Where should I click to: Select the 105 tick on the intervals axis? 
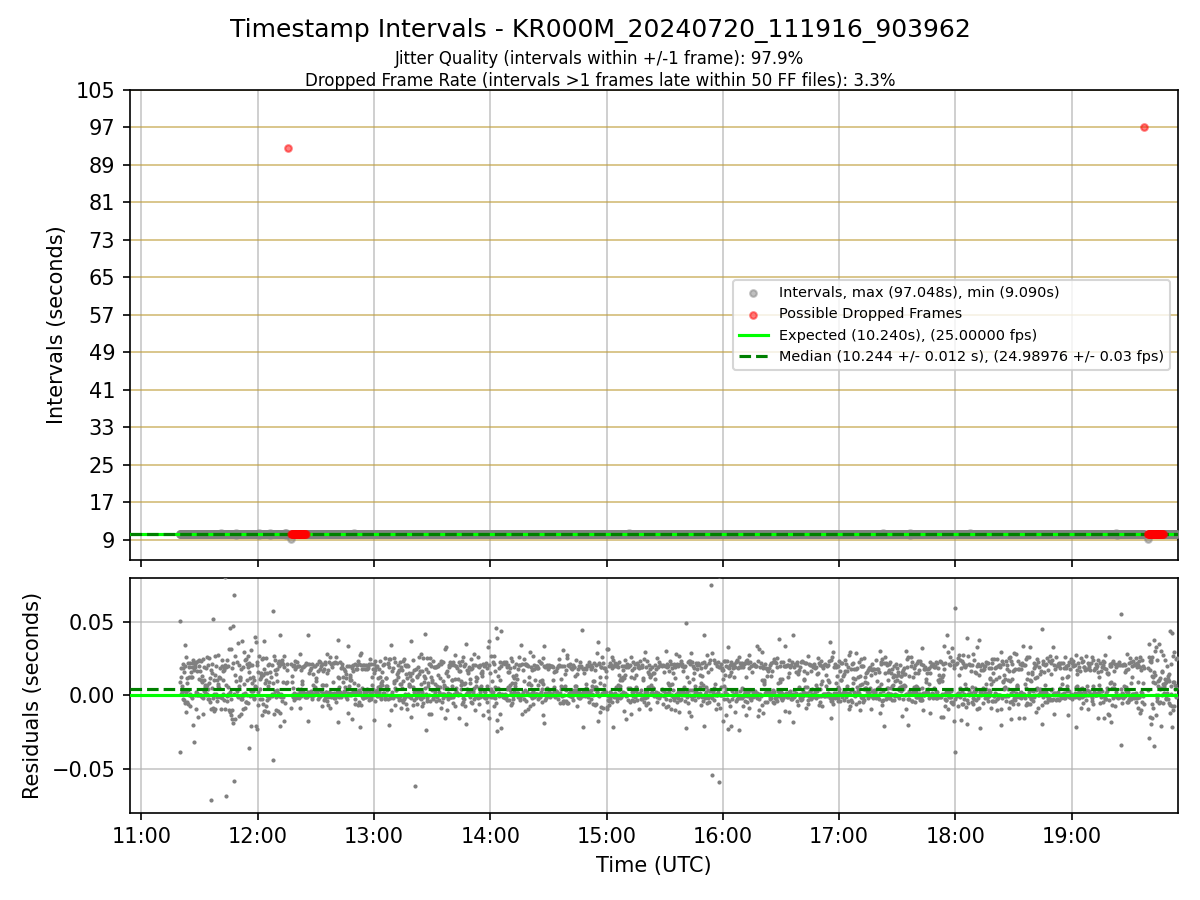tap(96, 90)
